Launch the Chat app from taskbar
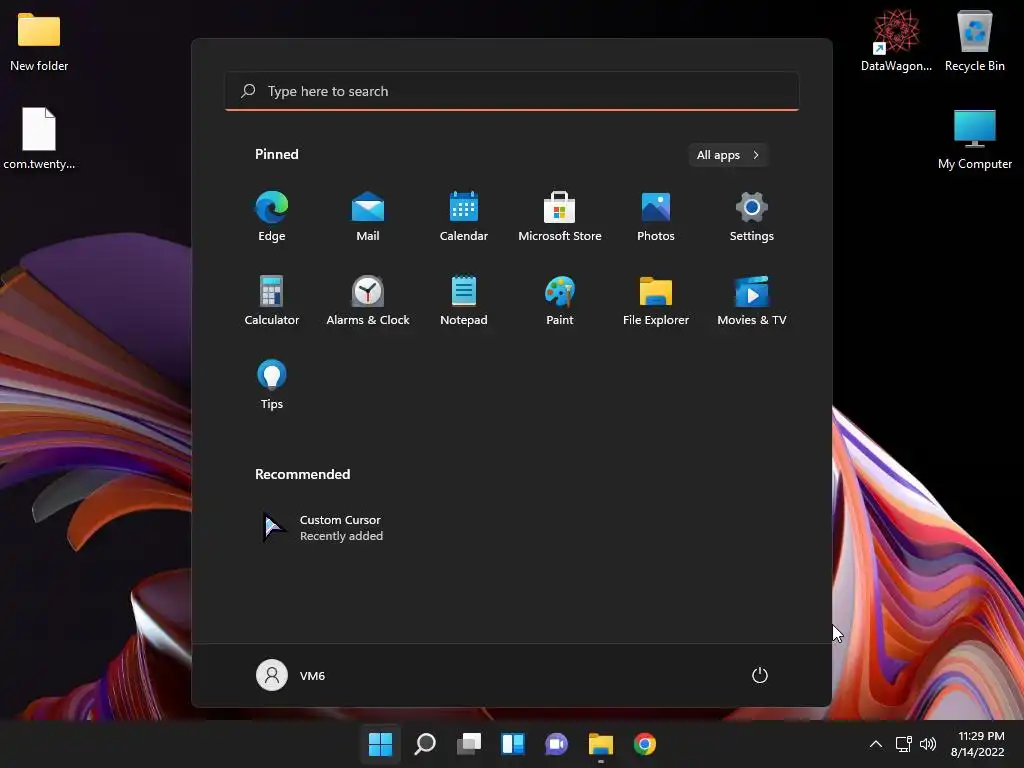This screenshot has width=1024, height=768. pos(556,744)
